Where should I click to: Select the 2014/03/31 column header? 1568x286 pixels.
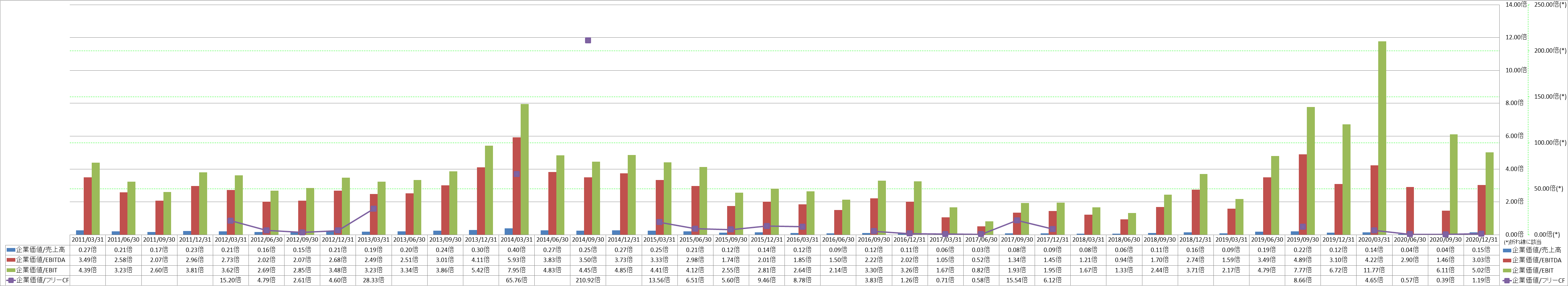[x=517, y=240]
